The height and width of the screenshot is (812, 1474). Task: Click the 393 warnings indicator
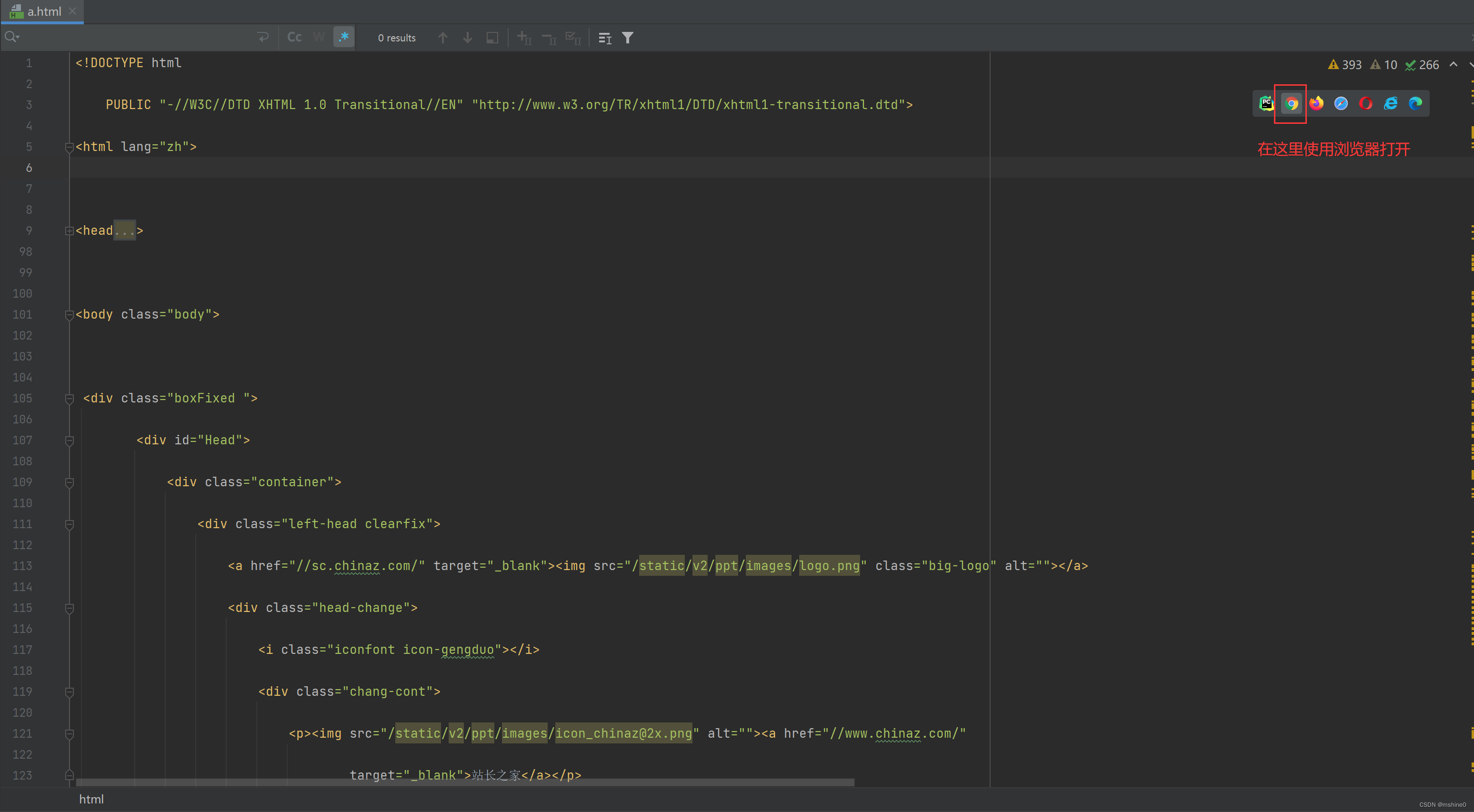pyautogui.click(x=1344, y=65)
